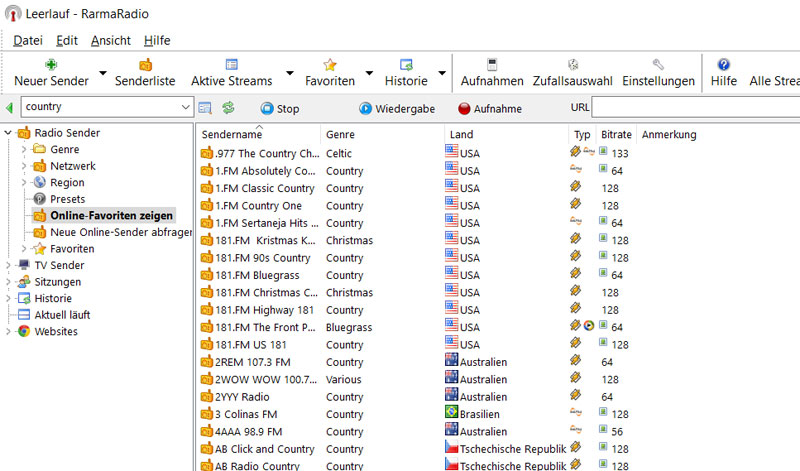The width and height of the screenshot is (800, 471).
Task: Click the type icon in the .977 The Country row
Action: 576,151
